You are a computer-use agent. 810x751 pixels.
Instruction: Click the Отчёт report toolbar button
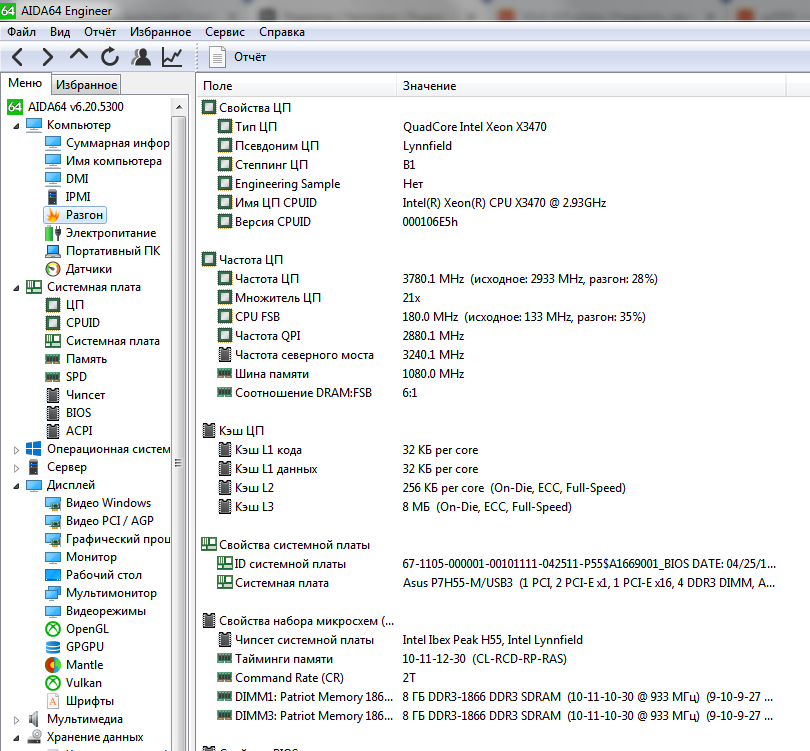pyautogui.click(x=238, y=57)
